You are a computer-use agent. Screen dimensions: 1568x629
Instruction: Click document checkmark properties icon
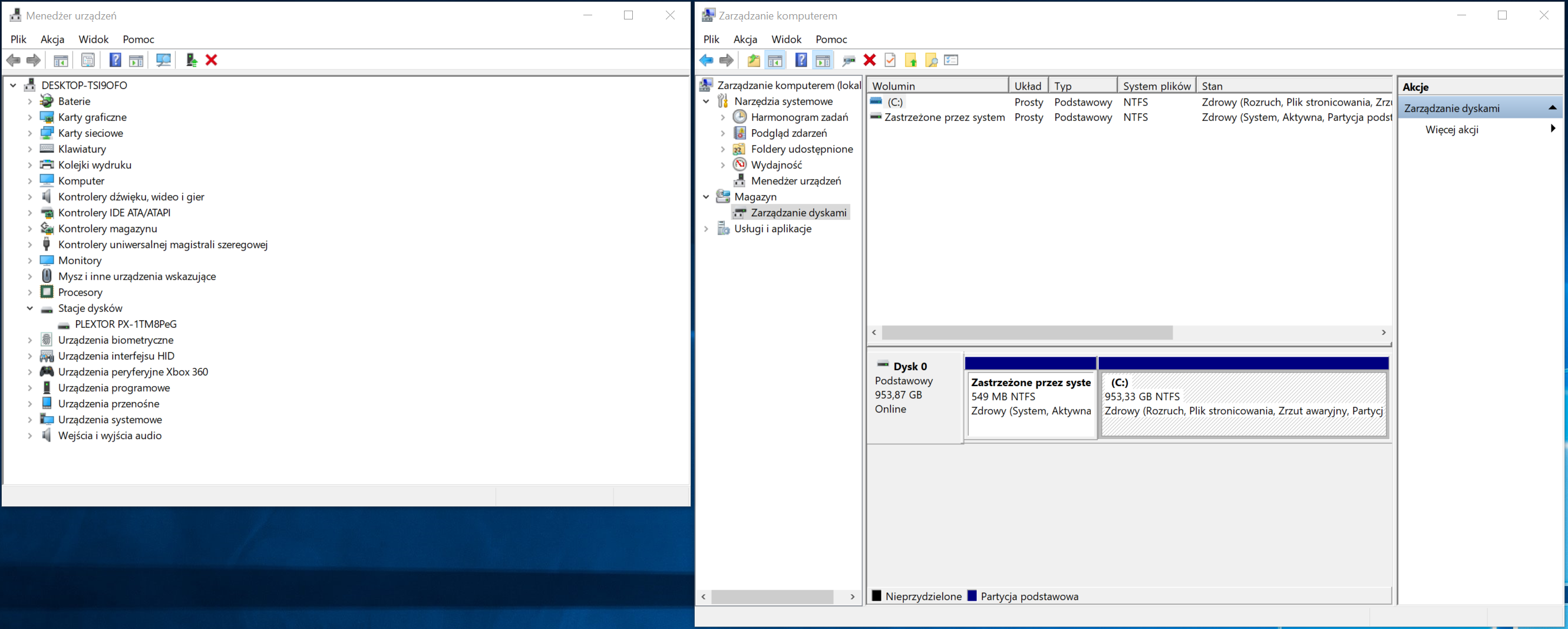pos(890,60)
